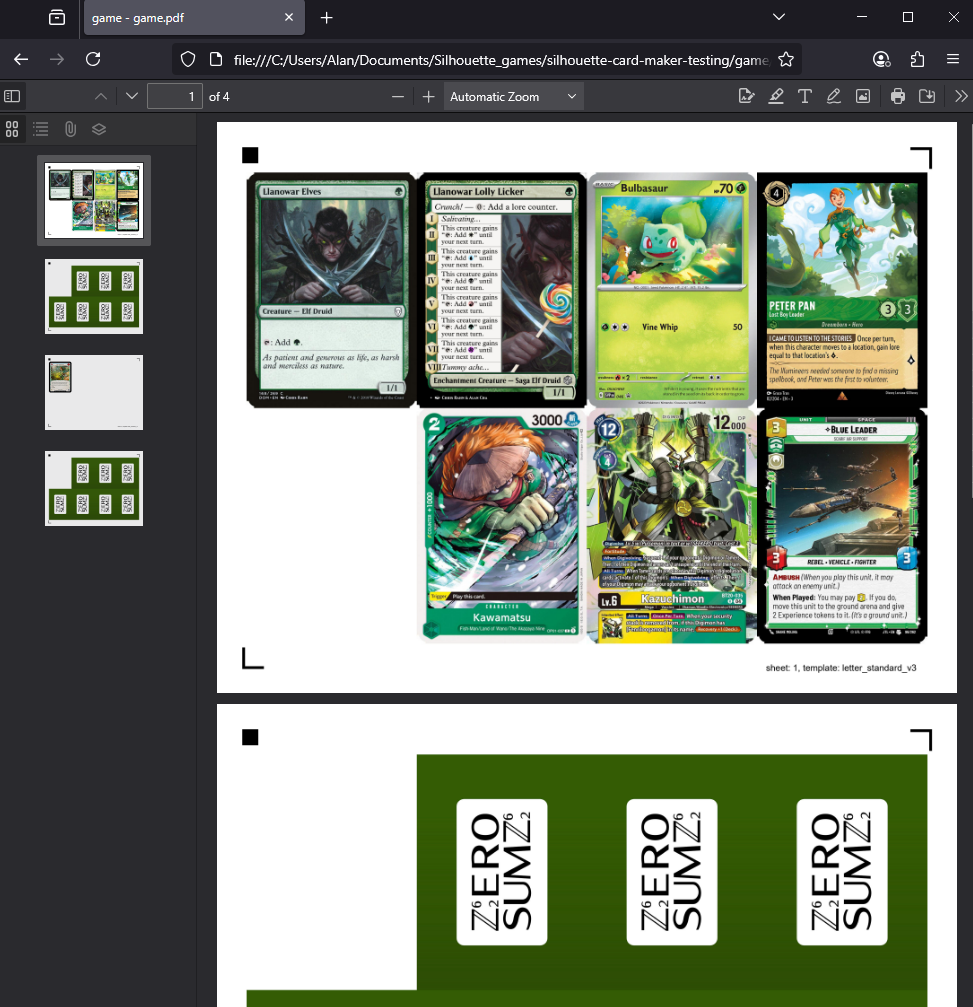This screenshot has width=973, height=1007.
Task: Minimize the Firefox window
Action: [x=862, y=17]
